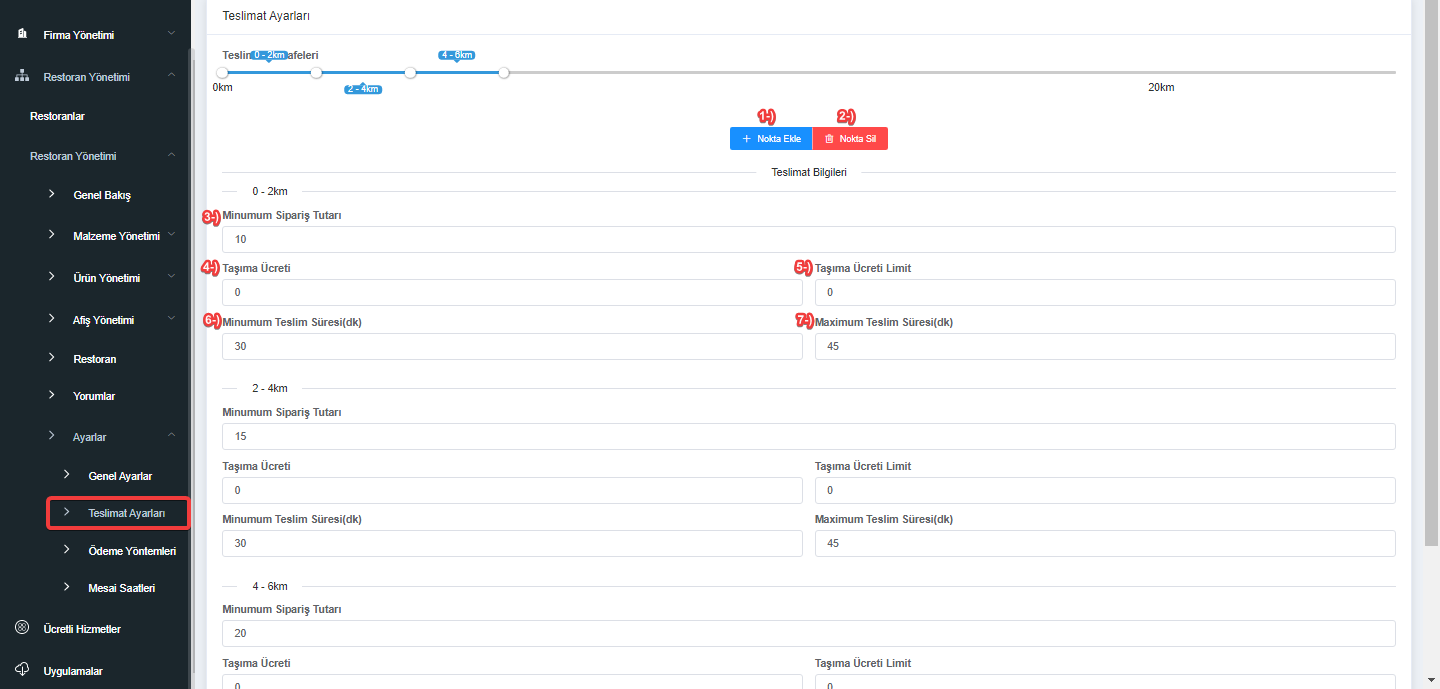
Task: Click the arrow icon beside Restoran
Action: coord(52,357)
